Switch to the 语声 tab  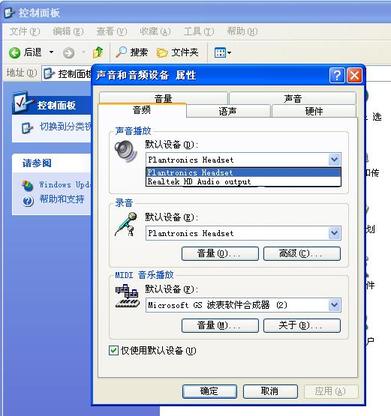(228, 111)
